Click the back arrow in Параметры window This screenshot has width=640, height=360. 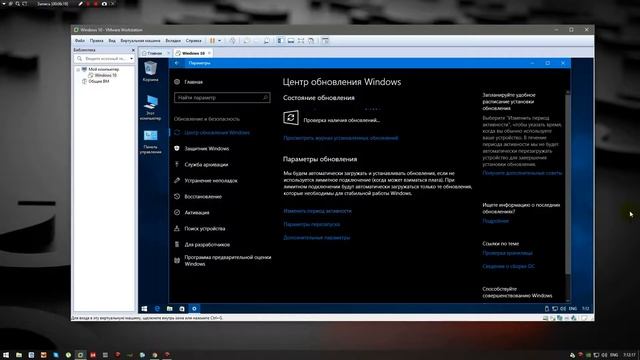pos(176,63)
